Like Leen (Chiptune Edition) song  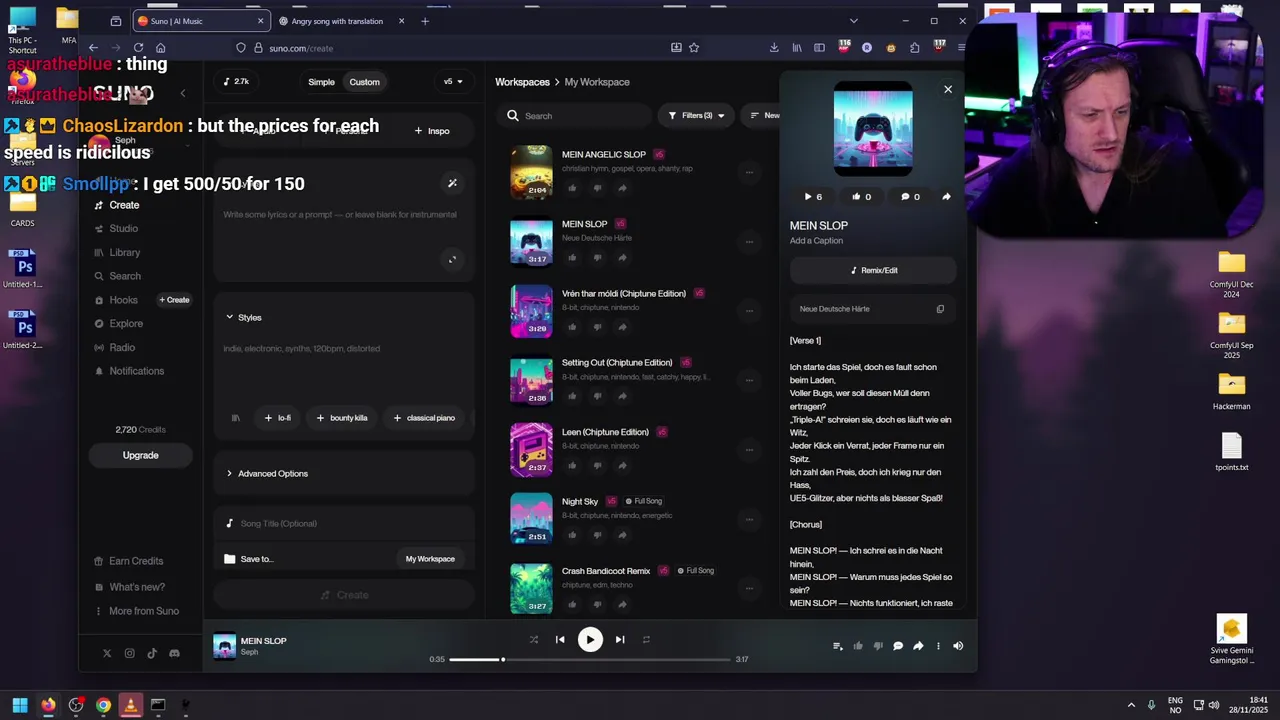pos(572,466)
